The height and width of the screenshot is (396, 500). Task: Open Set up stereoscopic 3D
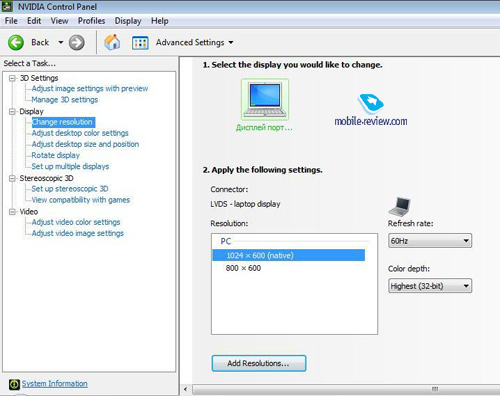pyautogui.click(x=70, y=189)
